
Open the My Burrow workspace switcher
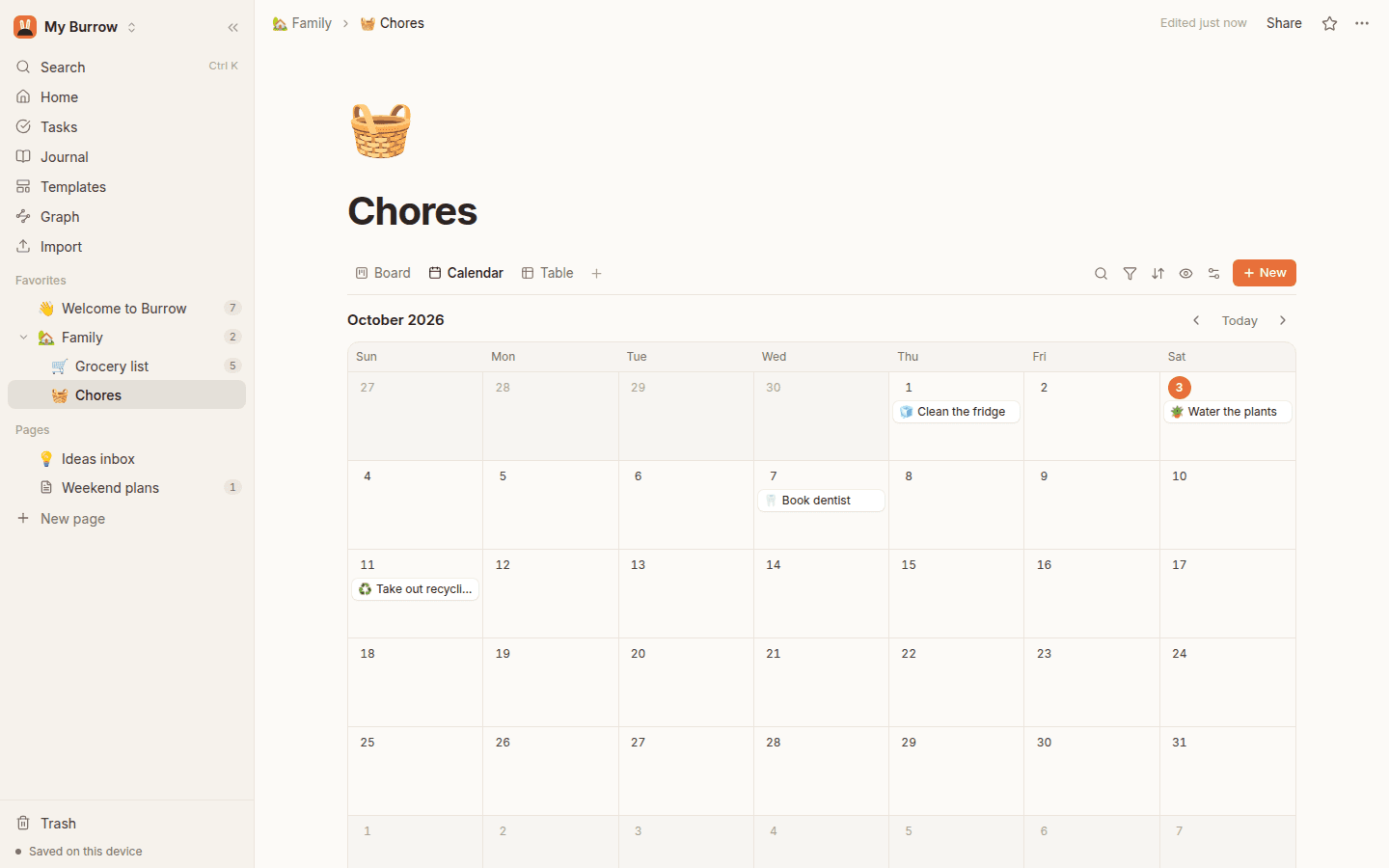click(x=75, y=27)
